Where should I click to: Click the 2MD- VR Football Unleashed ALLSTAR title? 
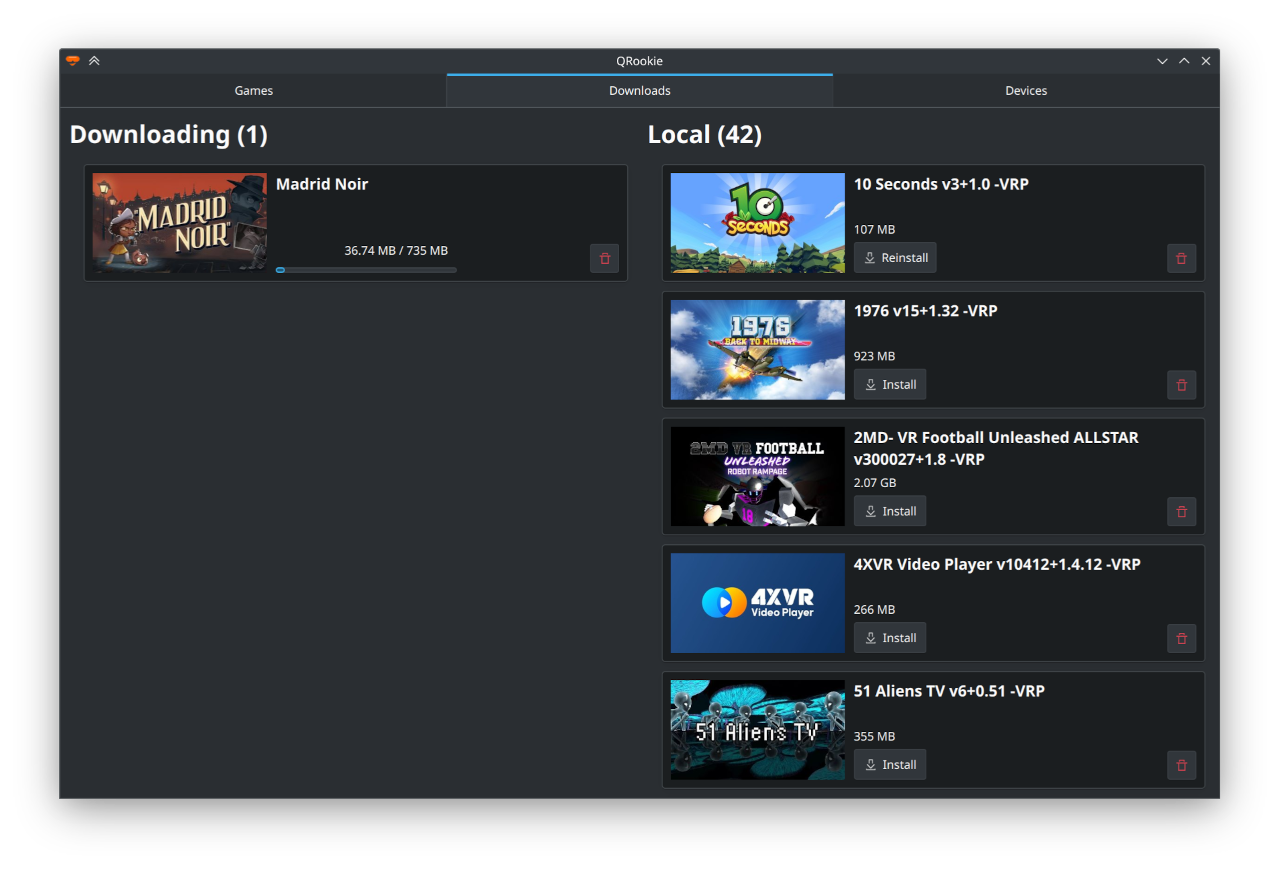[996, 448]
